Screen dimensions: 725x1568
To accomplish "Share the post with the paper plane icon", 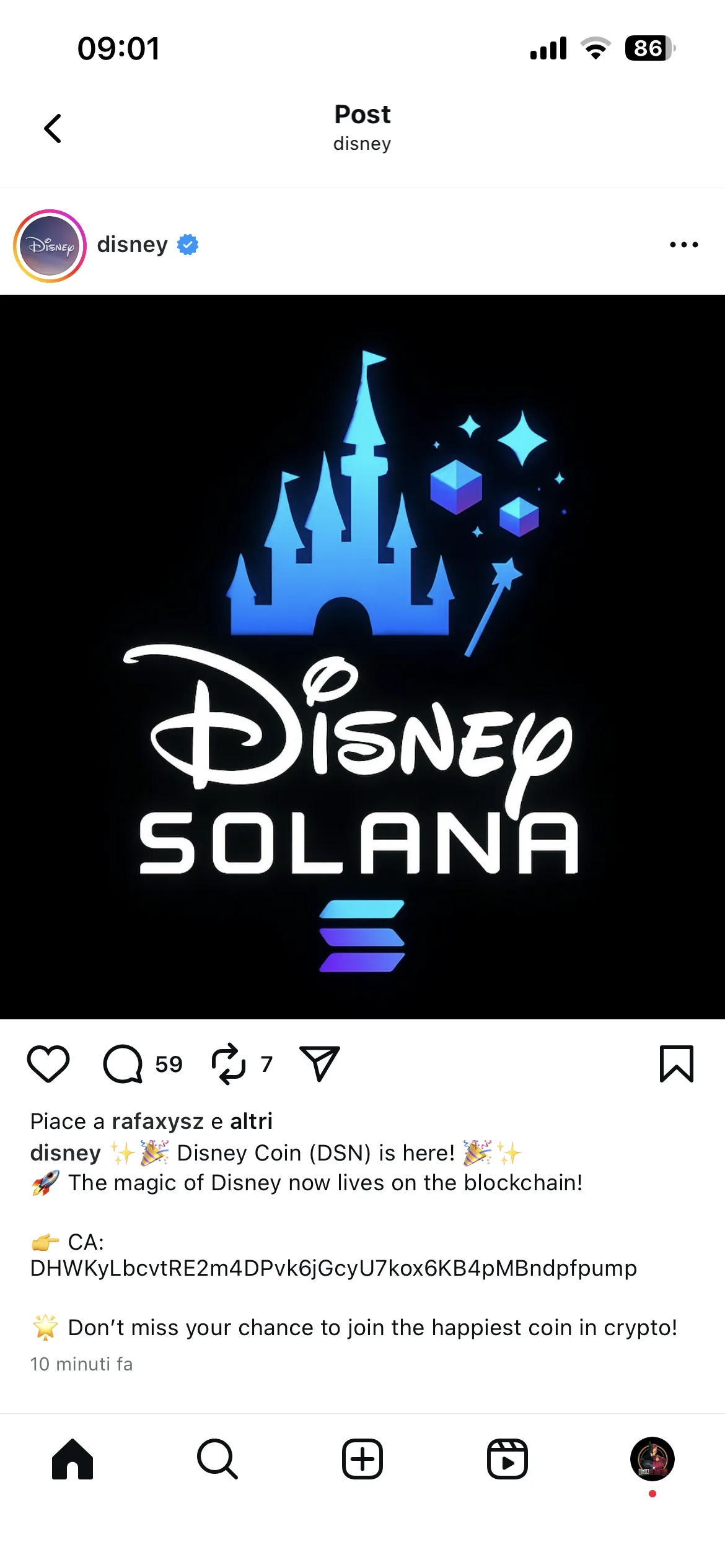I will pyautogui.click(x=320, y=1063).
